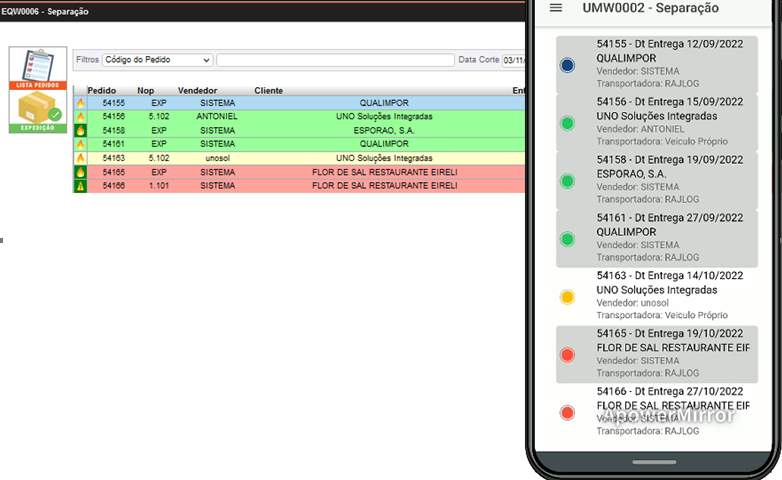This screenshot has height=480, width=782.
Task: Click the green status dot of 54158
Action: pos(567,181)
